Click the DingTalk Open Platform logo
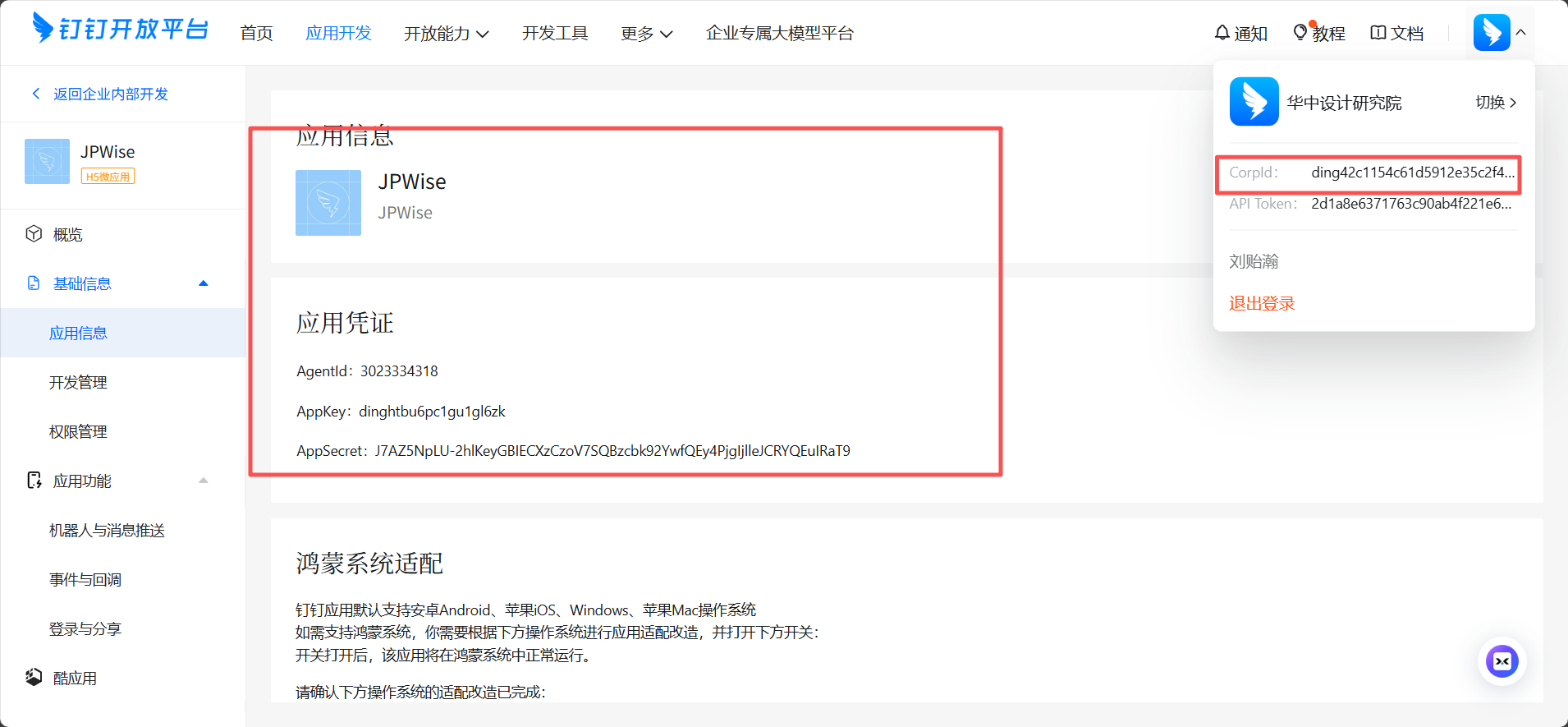The width and height of the screenshot is (1568, 727). pos(120,29)
